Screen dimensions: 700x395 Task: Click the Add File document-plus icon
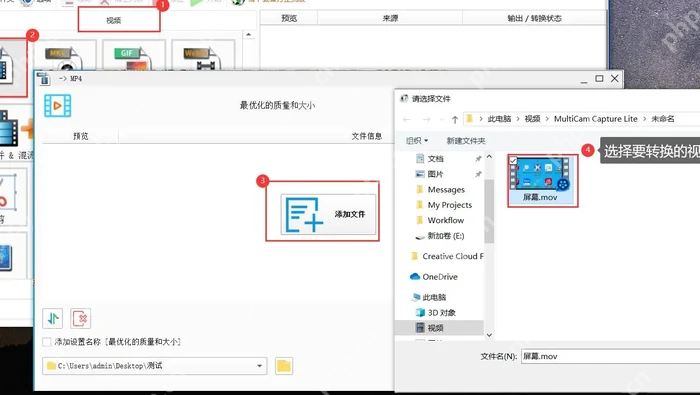pyautogui.click(x=304, y=215)
